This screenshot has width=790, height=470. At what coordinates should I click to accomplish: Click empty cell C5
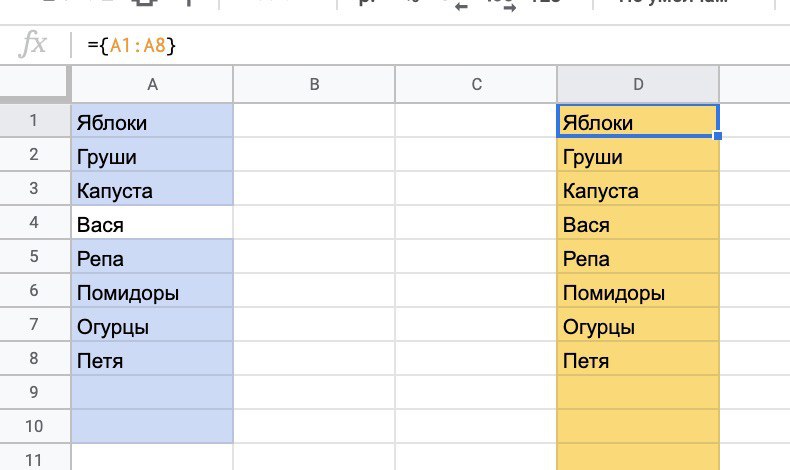[476, 258]
